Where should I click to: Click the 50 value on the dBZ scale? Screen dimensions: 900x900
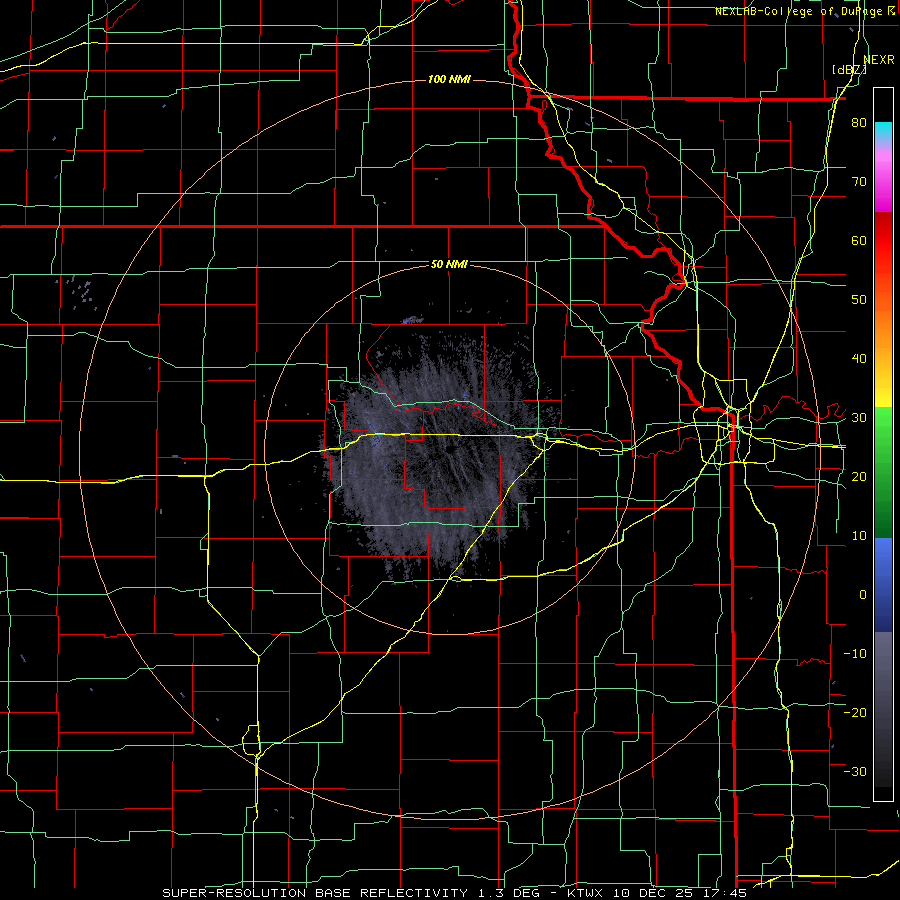click(859, 300)
